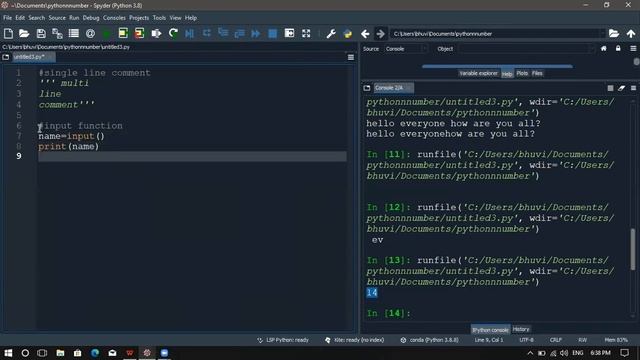Toggle fullscreen mode icon
Screen dimensions: 640x360
[306, 33]
